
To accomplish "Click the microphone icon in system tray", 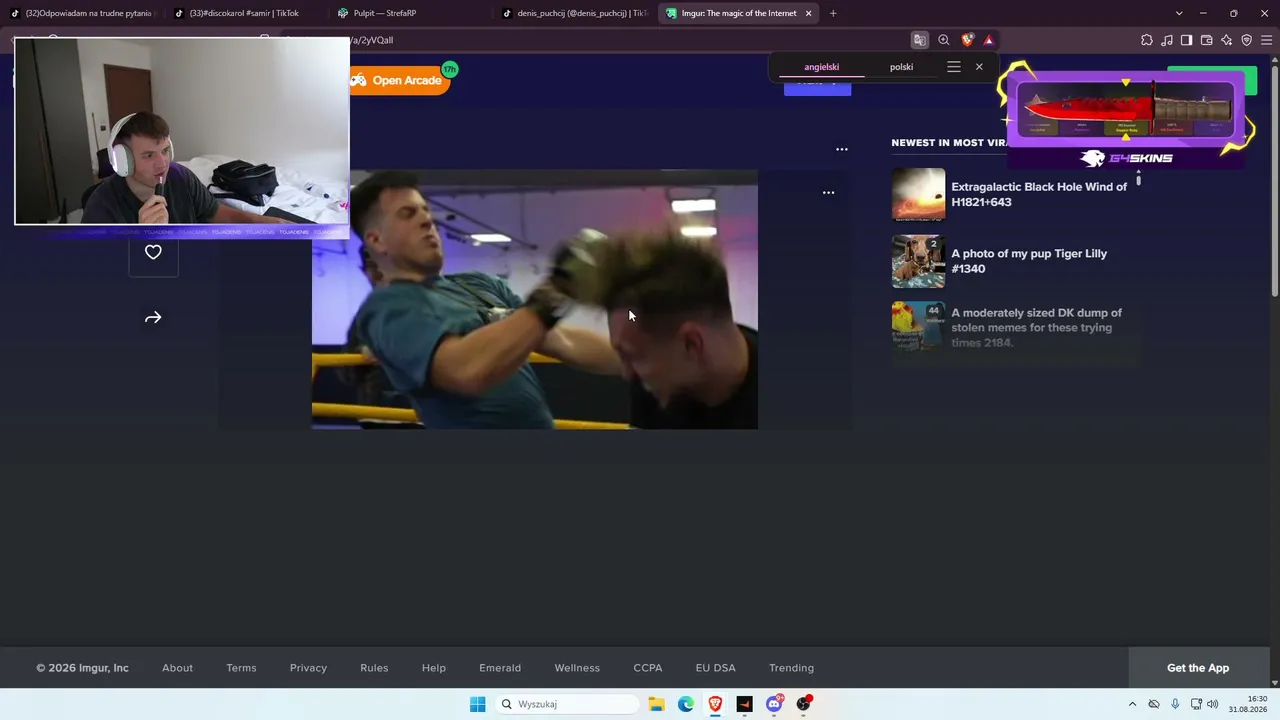I will click(1175, 704).
